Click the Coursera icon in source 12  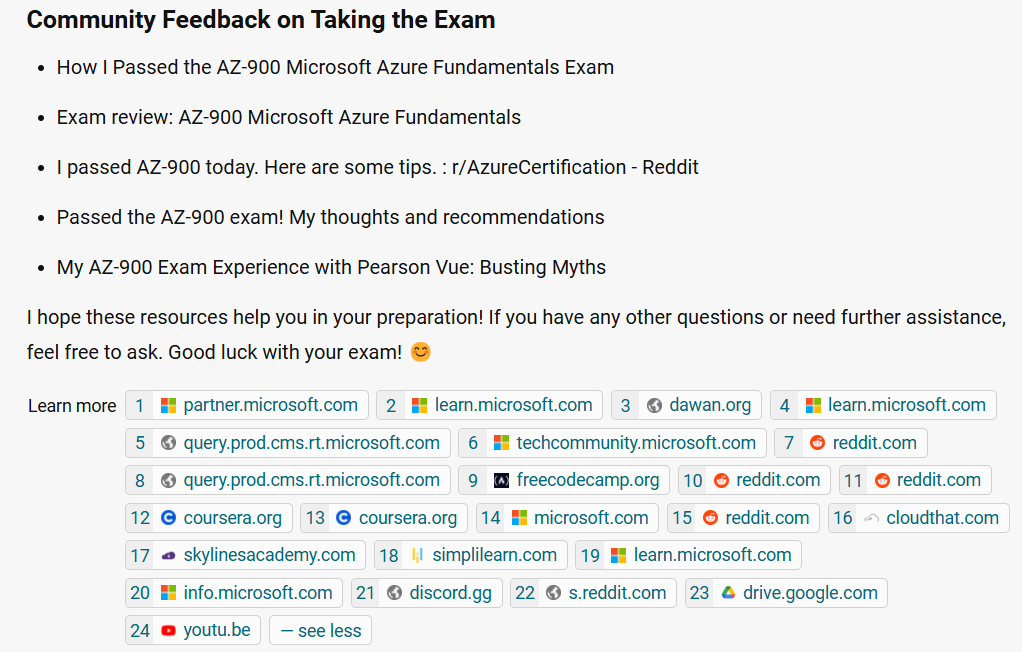pyautogui.click(x=168, y=518)
